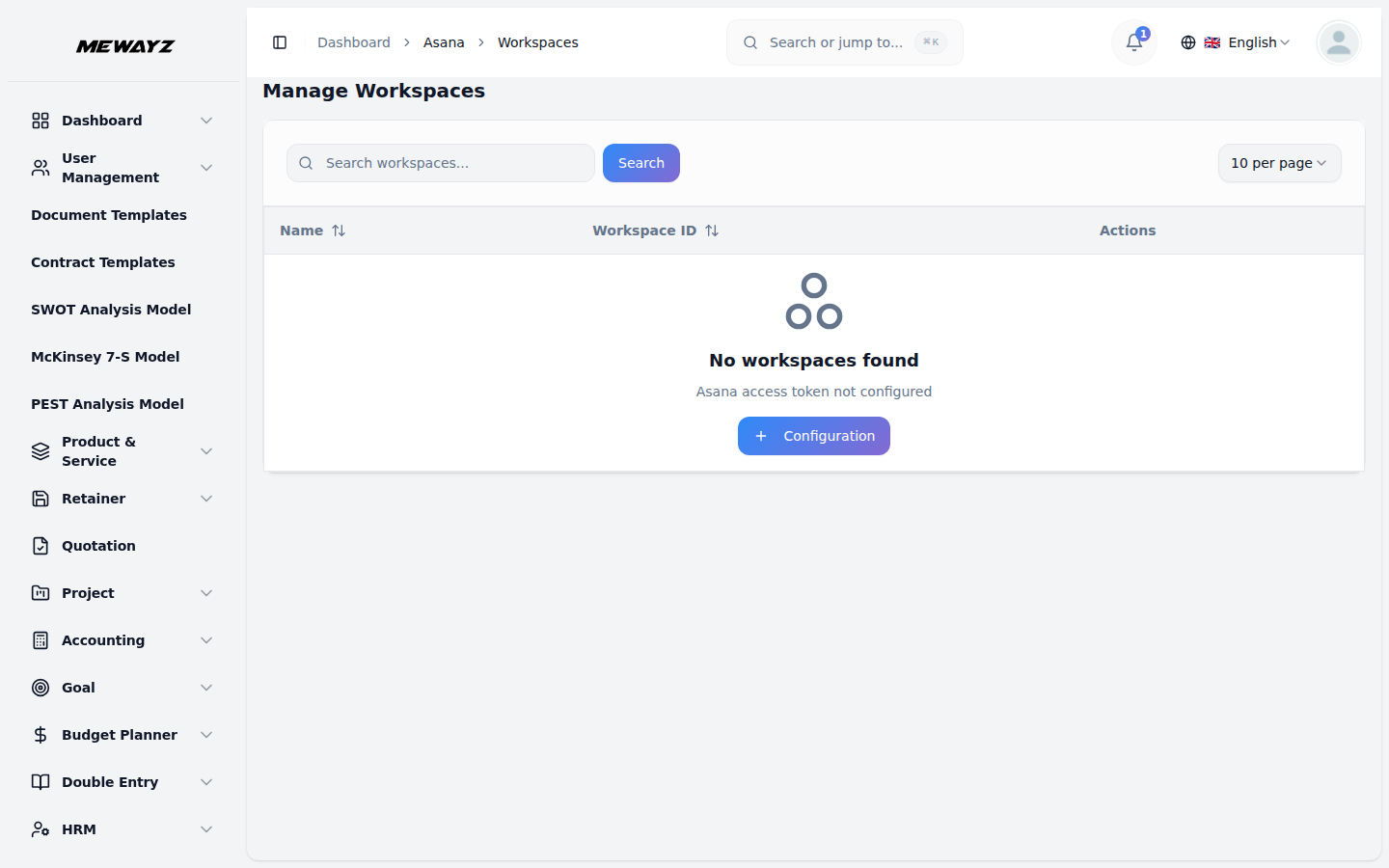Click the globe language icon in header
1389x868 pixels.
(1187, 42)
